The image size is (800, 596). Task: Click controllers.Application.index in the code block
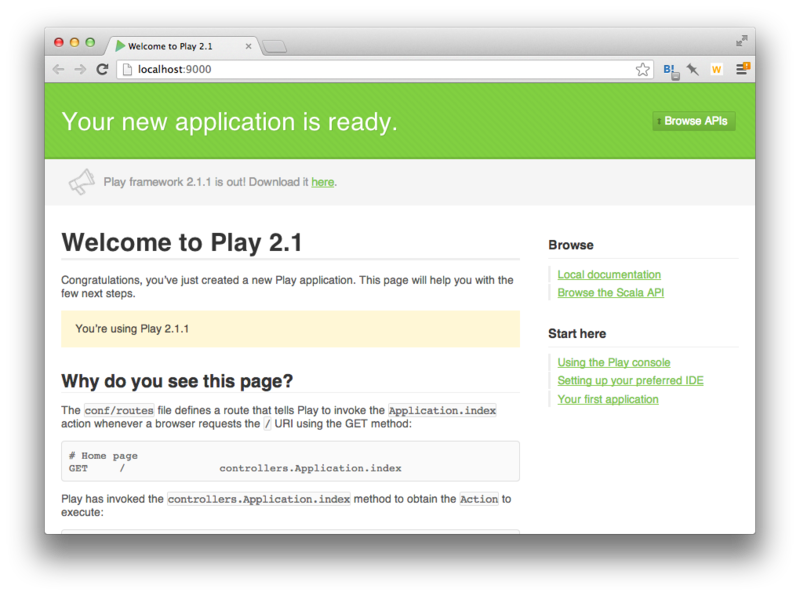[x=310, y=468]
